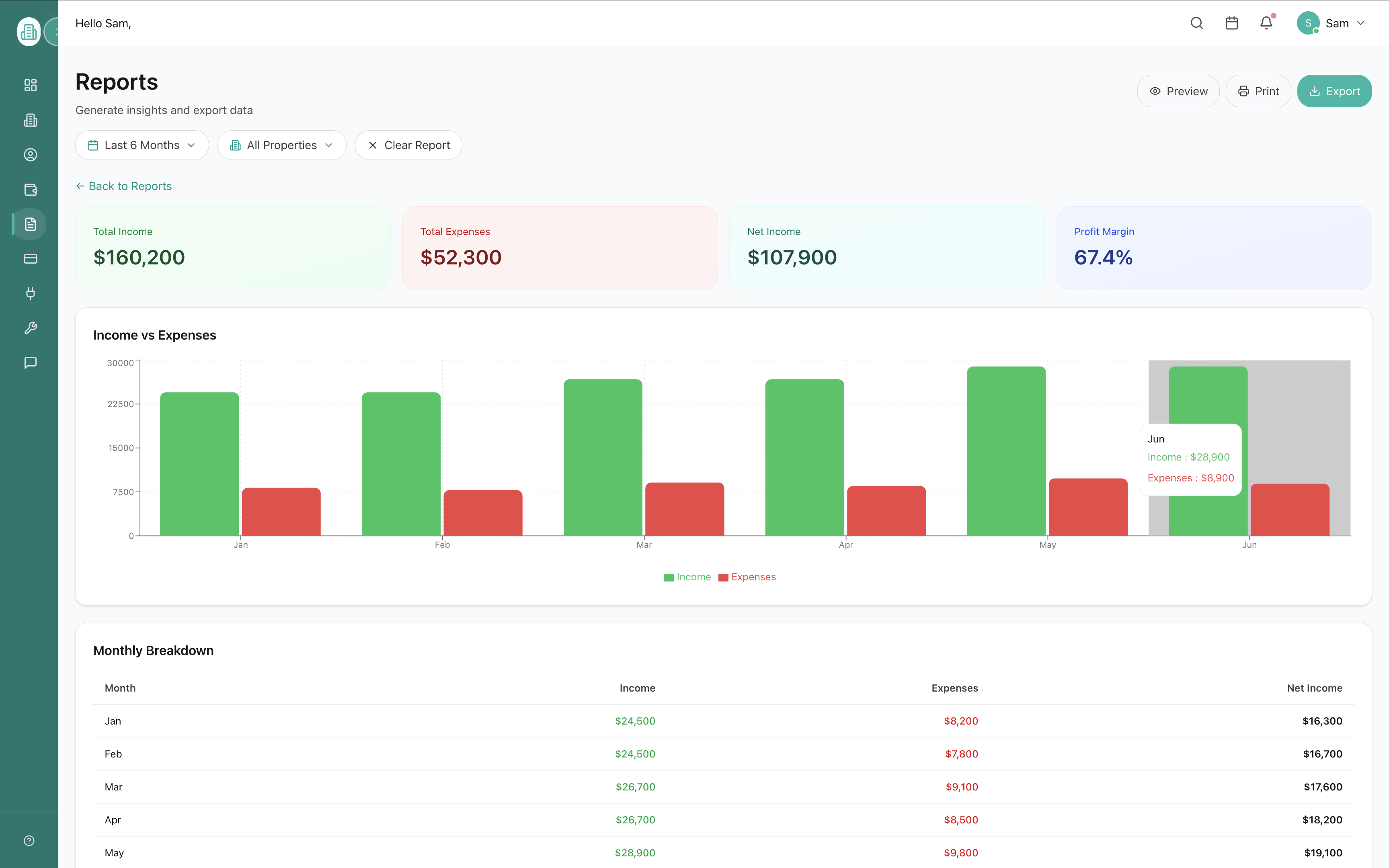Click the wallet icon in the sidebar

pyautogui.click(x=29, y=189)
